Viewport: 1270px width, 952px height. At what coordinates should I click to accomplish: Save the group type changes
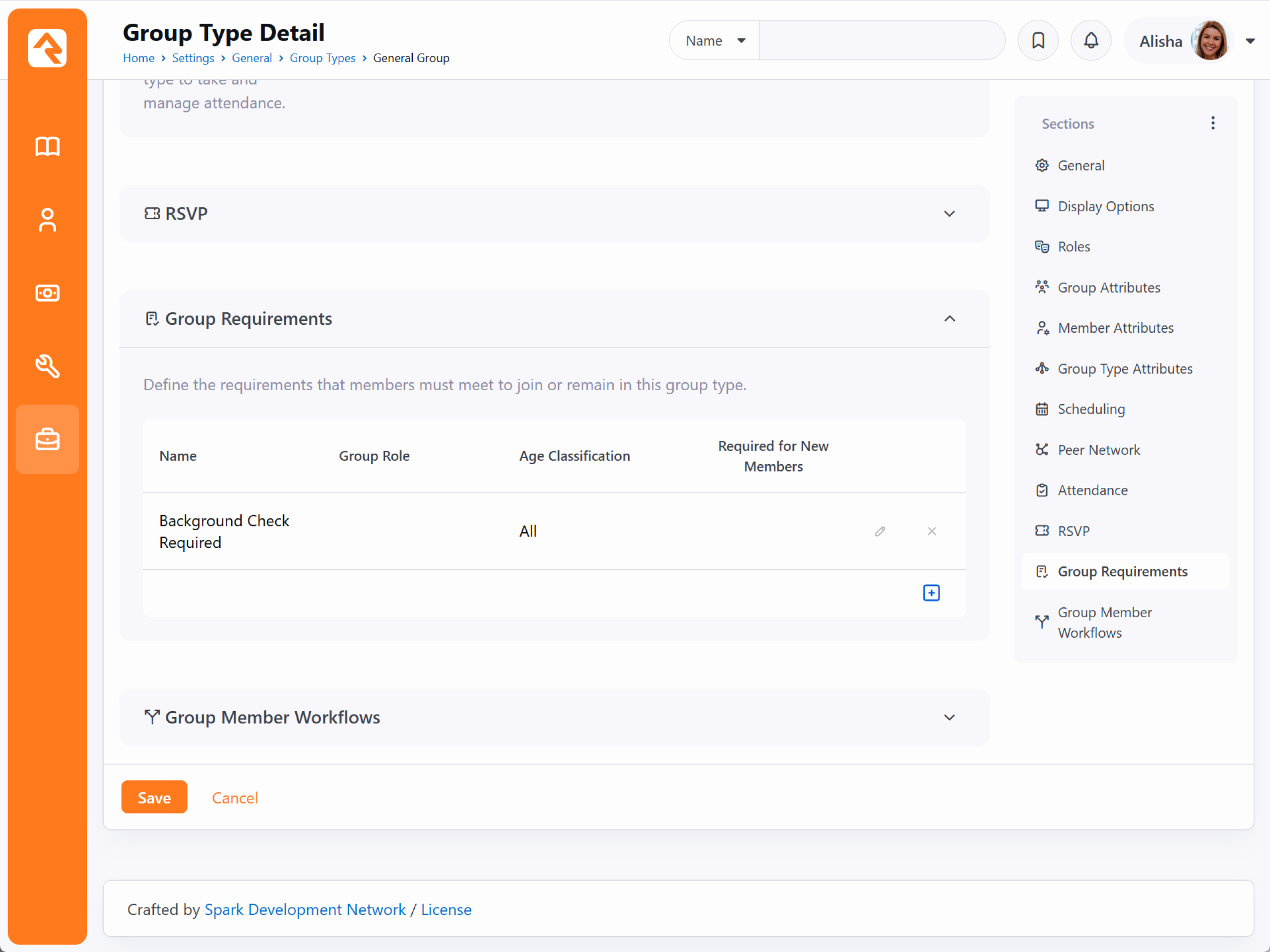[x=154, y=797]
